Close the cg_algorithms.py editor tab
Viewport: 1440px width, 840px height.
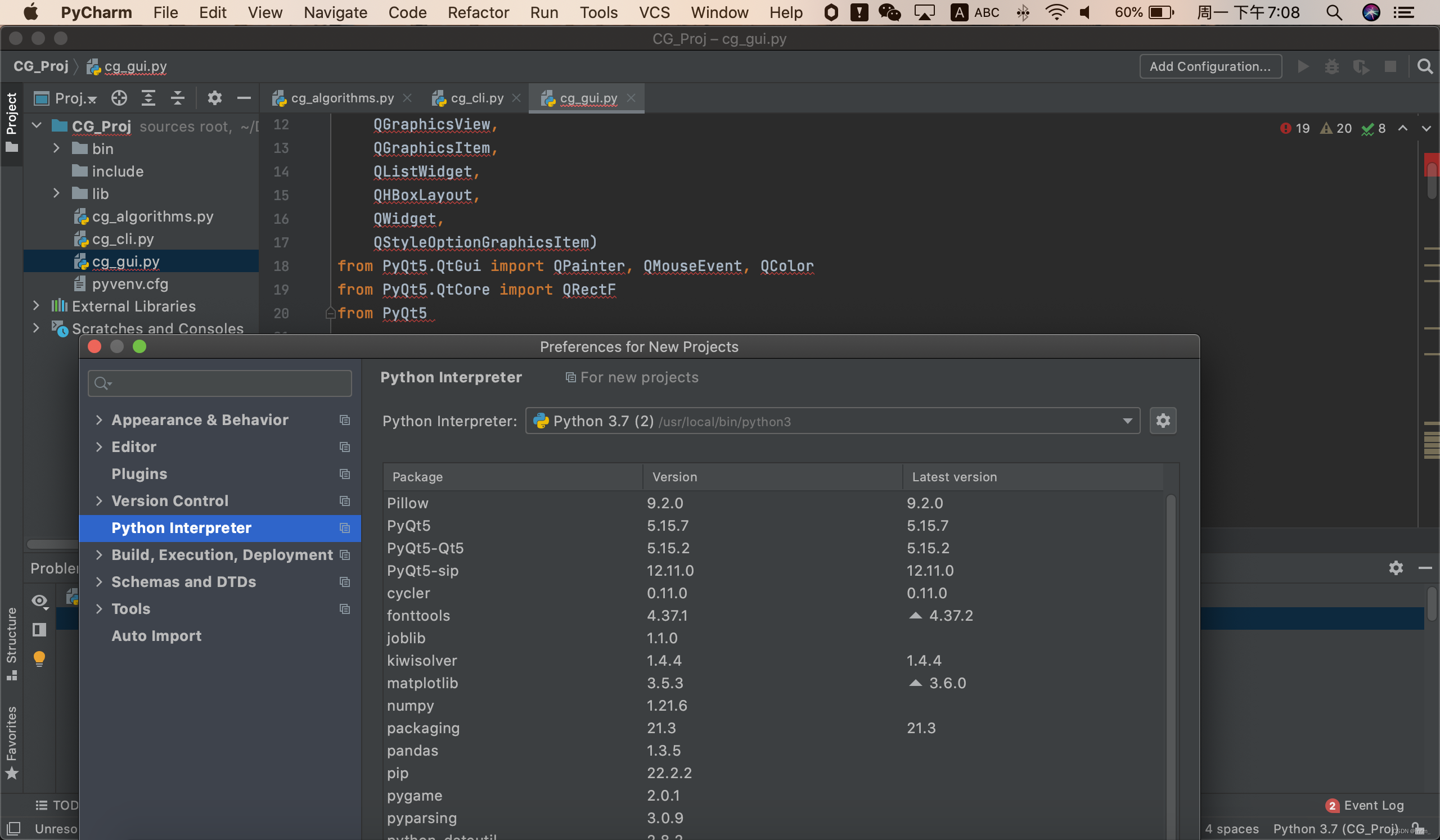pos(407,98)
